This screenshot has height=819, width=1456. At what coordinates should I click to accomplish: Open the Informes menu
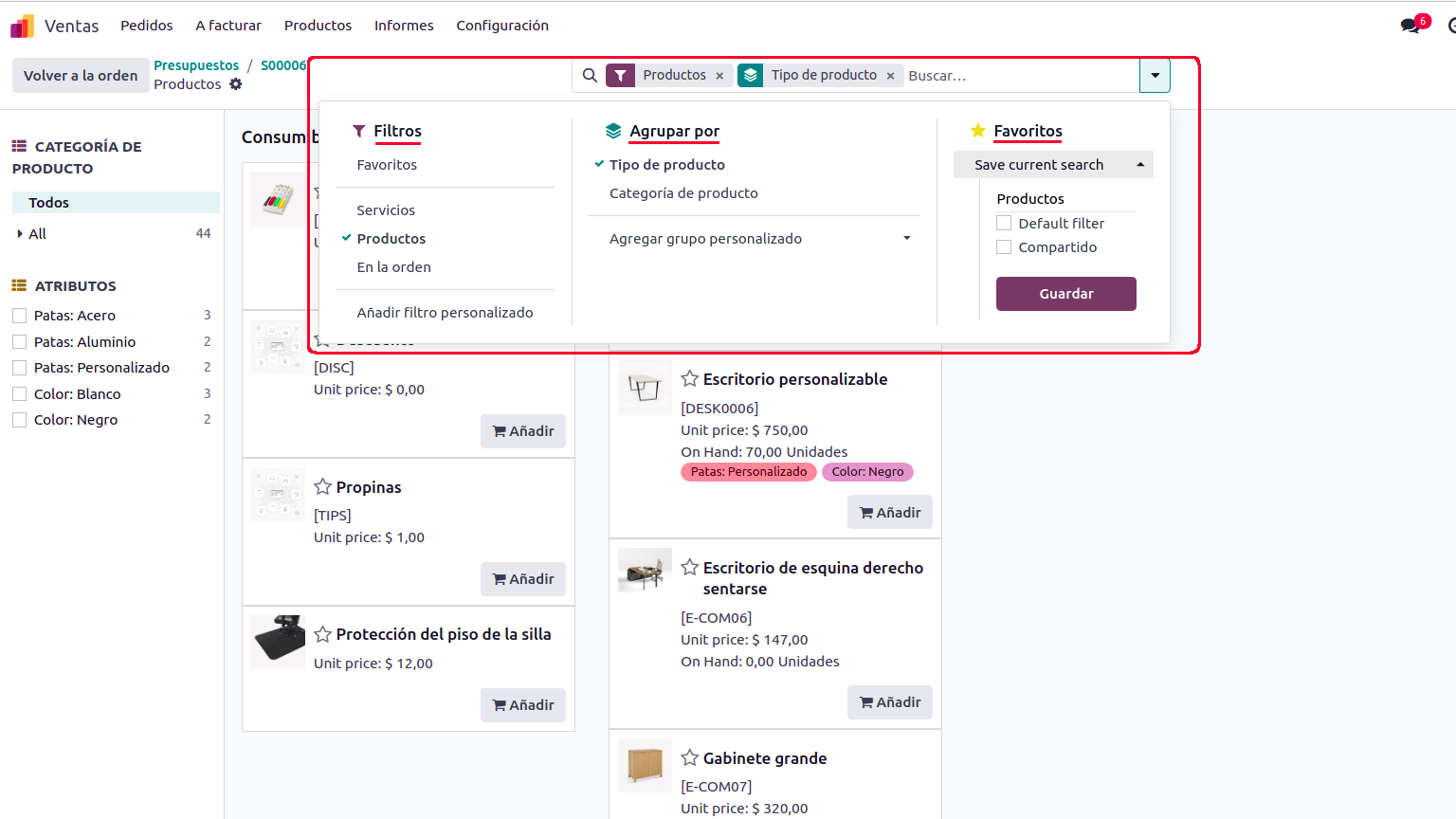(x=405, y=26)
